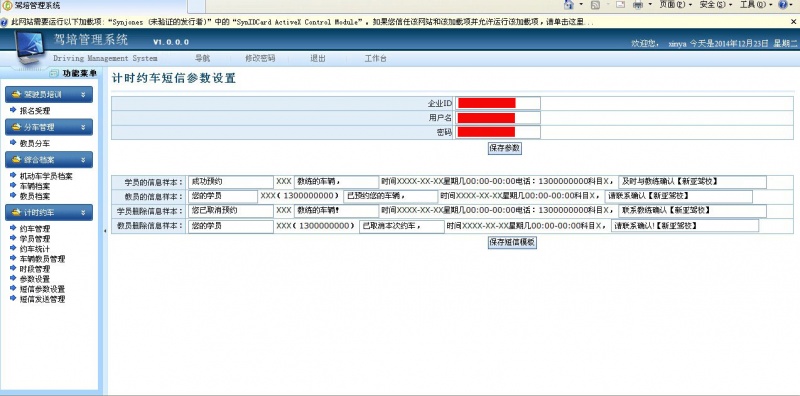Select 工作台 in top navigation
Viewport: 800px width, 396px height.
click(376, 58)
